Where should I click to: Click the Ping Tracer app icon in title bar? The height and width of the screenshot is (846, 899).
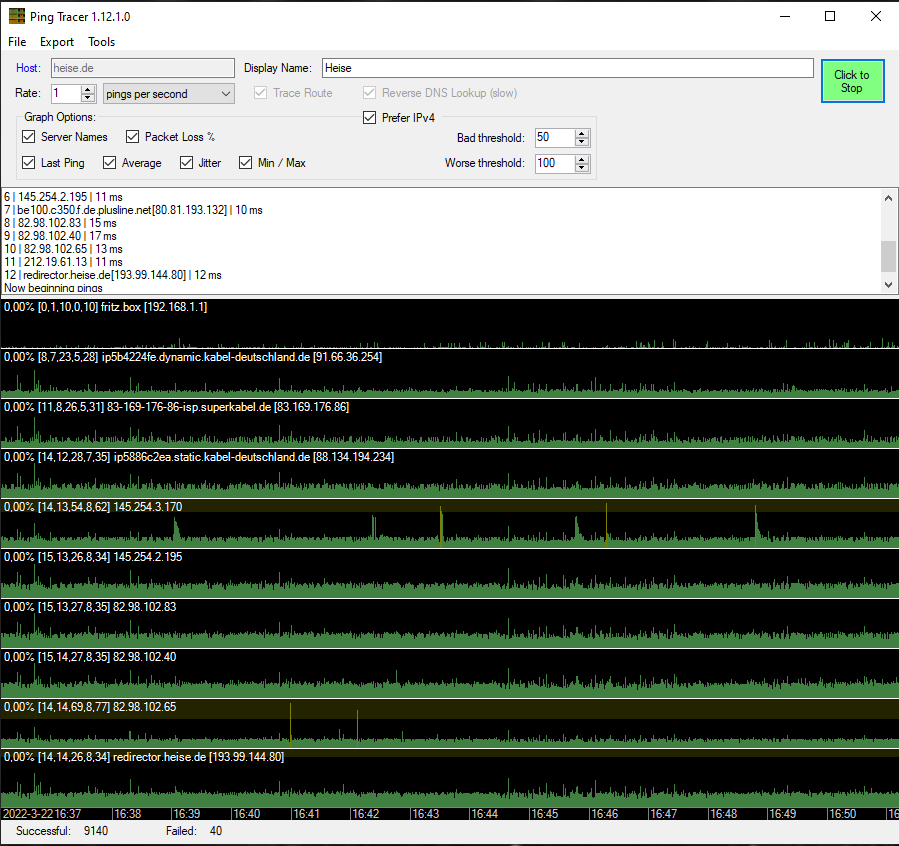(15, 16)
